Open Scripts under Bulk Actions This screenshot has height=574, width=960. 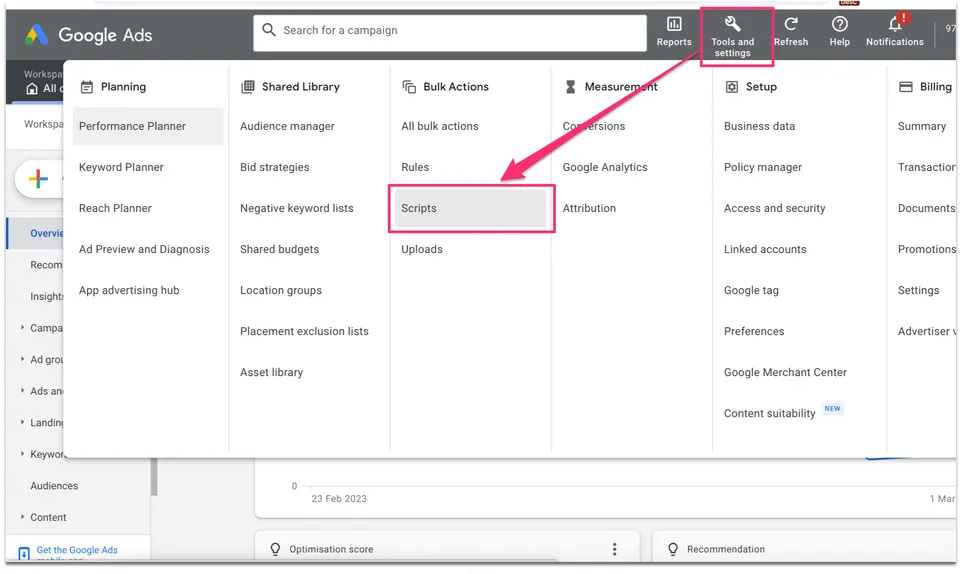(x=470, y=208)
